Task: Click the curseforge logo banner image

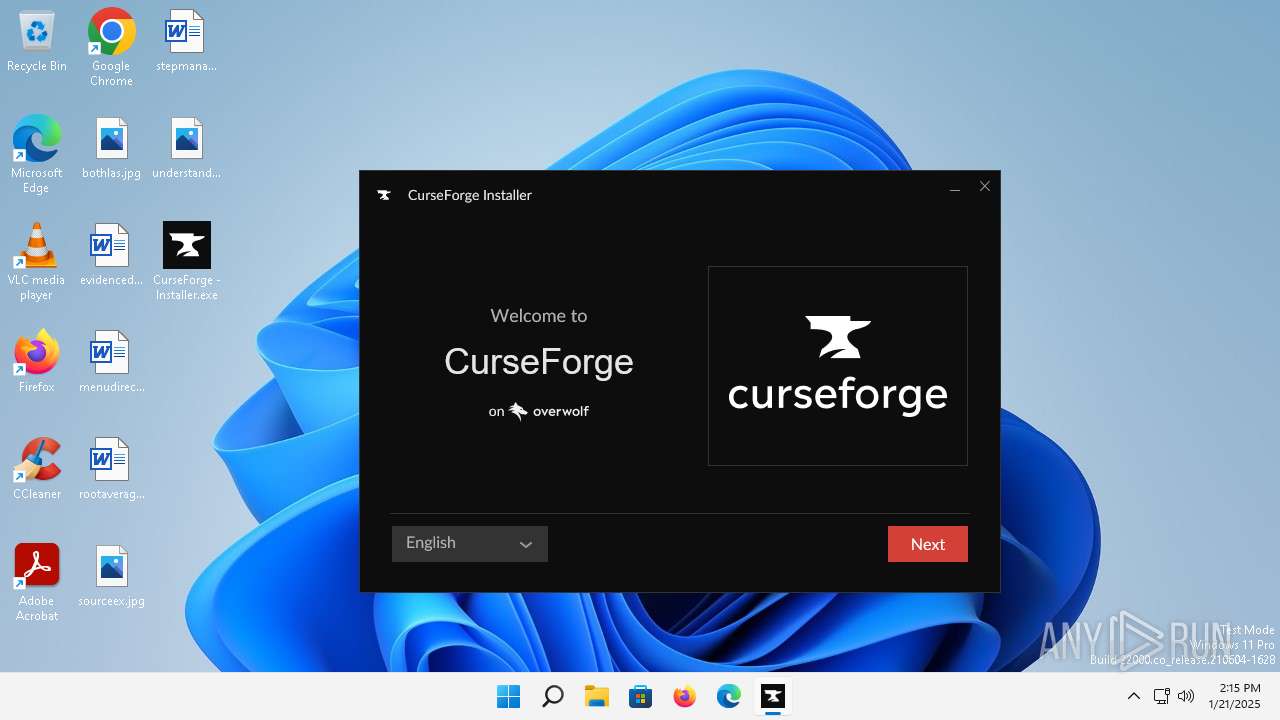Action: click(838, 366)
